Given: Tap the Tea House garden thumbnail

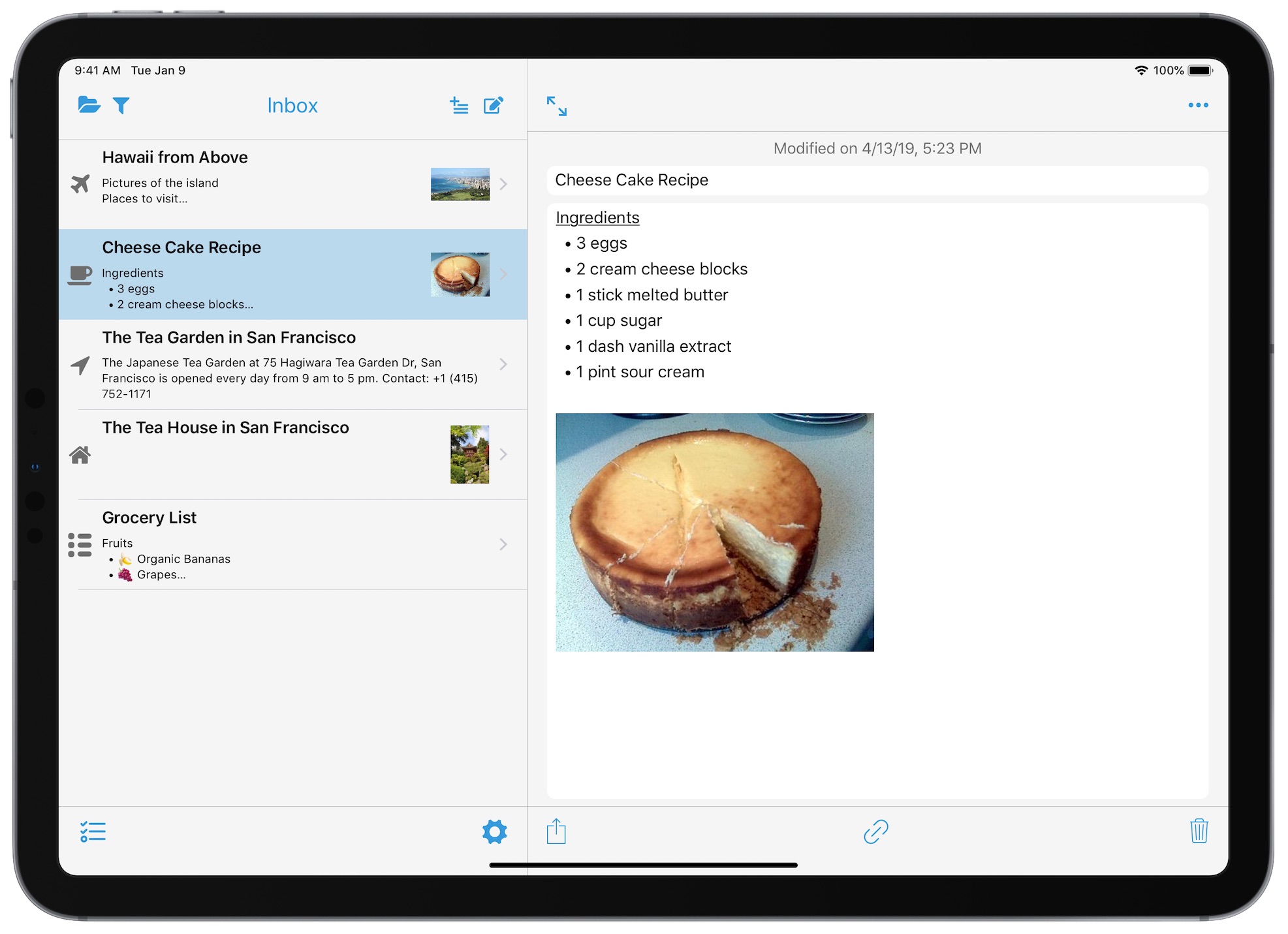Looking at the screenshot, I should (469, 454).
